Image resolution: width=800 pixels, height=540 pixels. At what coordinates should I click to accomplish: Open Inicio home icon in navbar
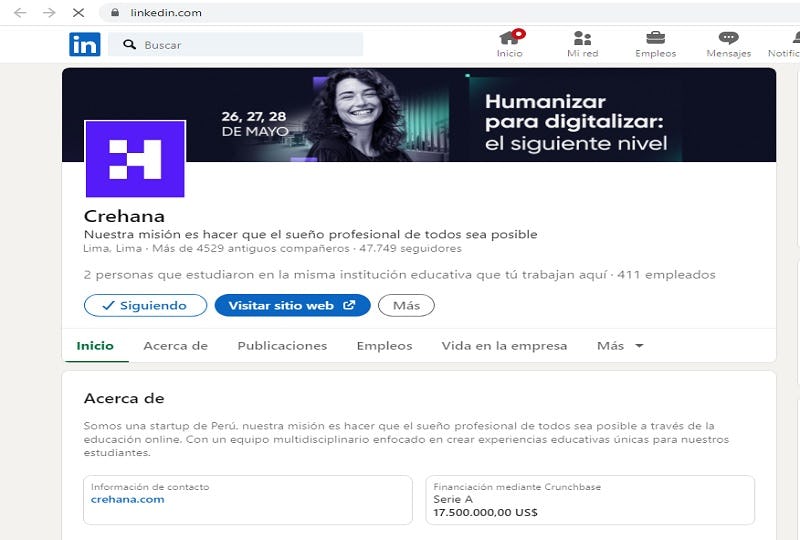point(510,39)
